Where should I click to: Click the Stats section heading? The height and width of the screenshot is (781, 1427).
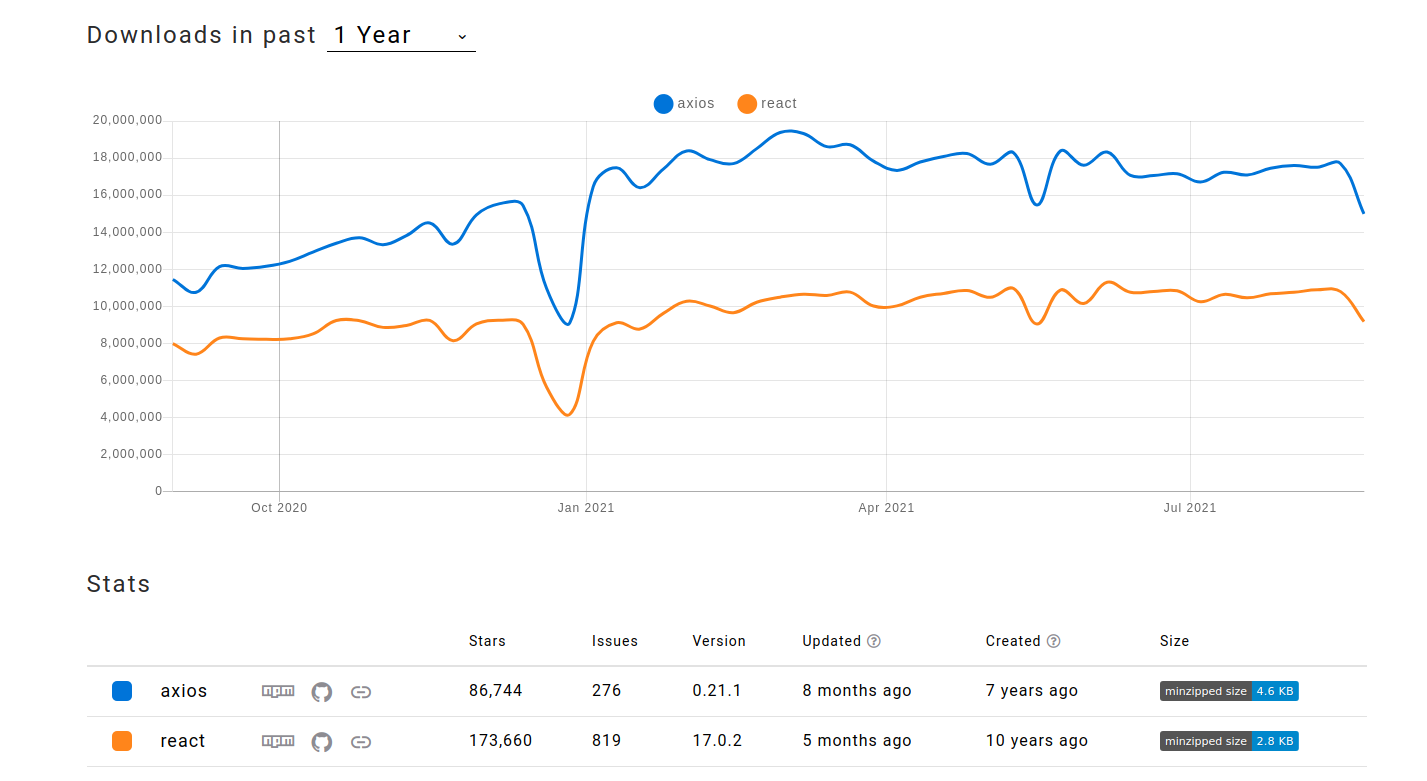pyautogui.click(x=119, y=584)
